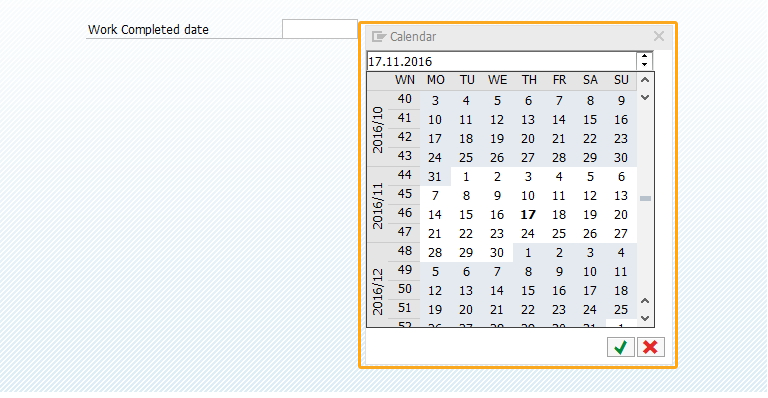The width and height of the screenshot is (768, 398).
Task: Select October 28 in week 43
Action: pyautogui.click(x=559, y=158)
